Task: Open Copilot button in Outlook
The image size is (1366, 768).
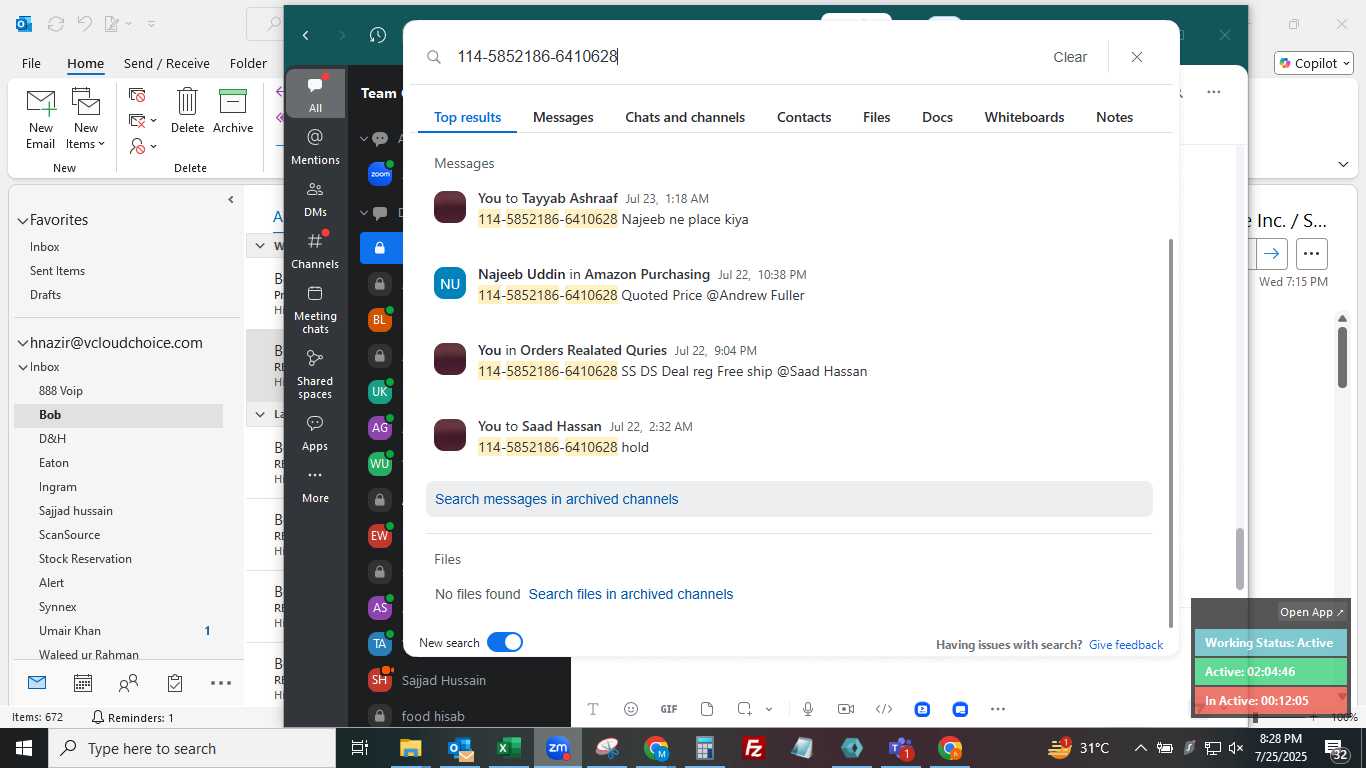Action: click(1314, 63)
